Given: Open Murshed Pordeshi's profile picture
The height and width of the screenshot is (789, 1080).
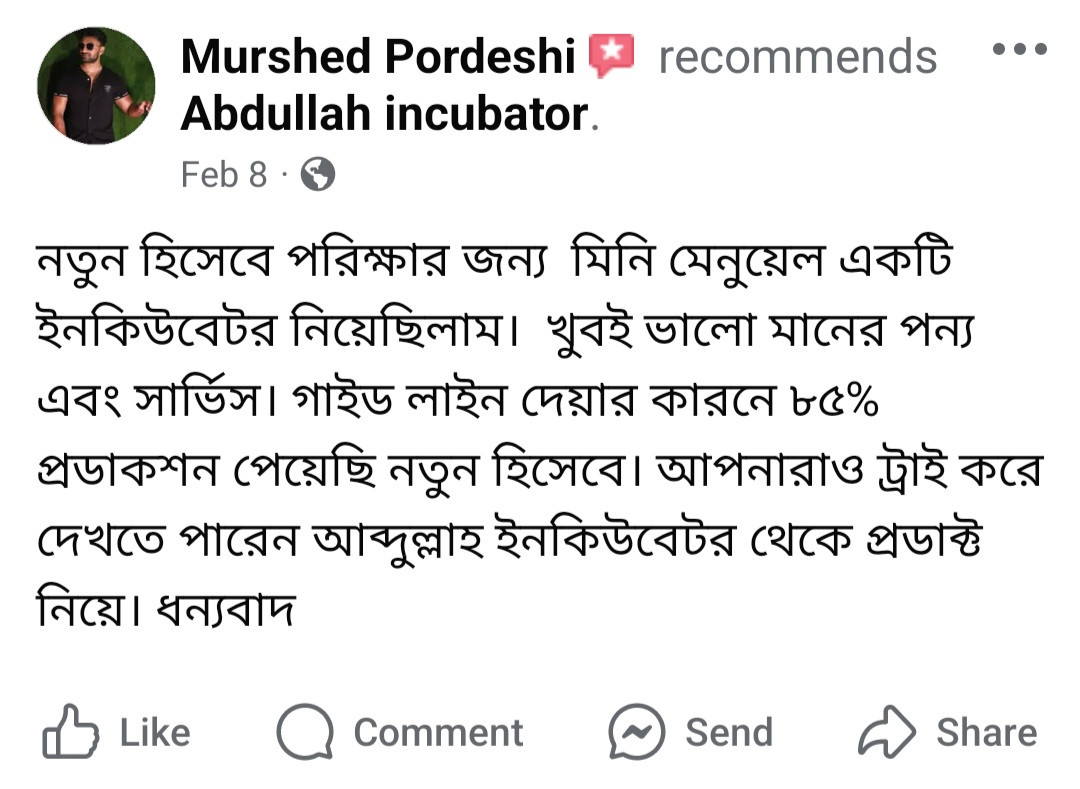Looking at the screenshot, I should point(96,86).
